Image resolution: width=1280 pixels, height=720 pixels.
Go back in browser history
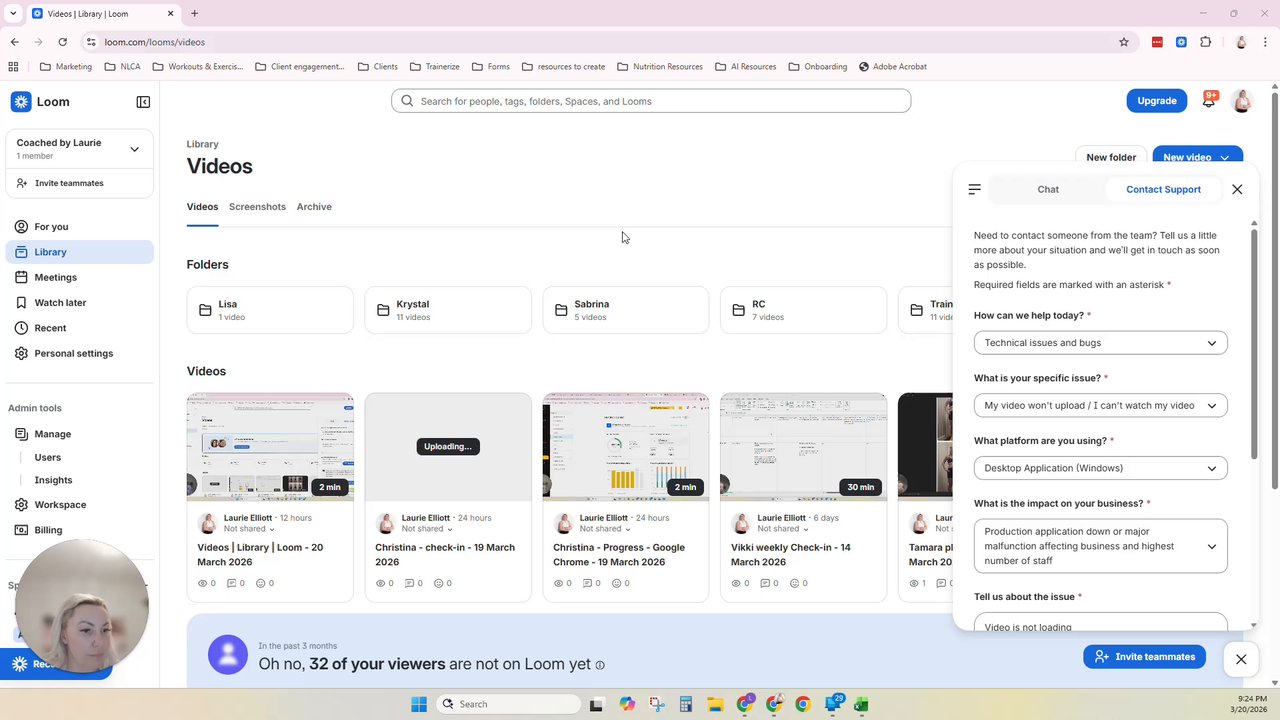click(15, 42)
